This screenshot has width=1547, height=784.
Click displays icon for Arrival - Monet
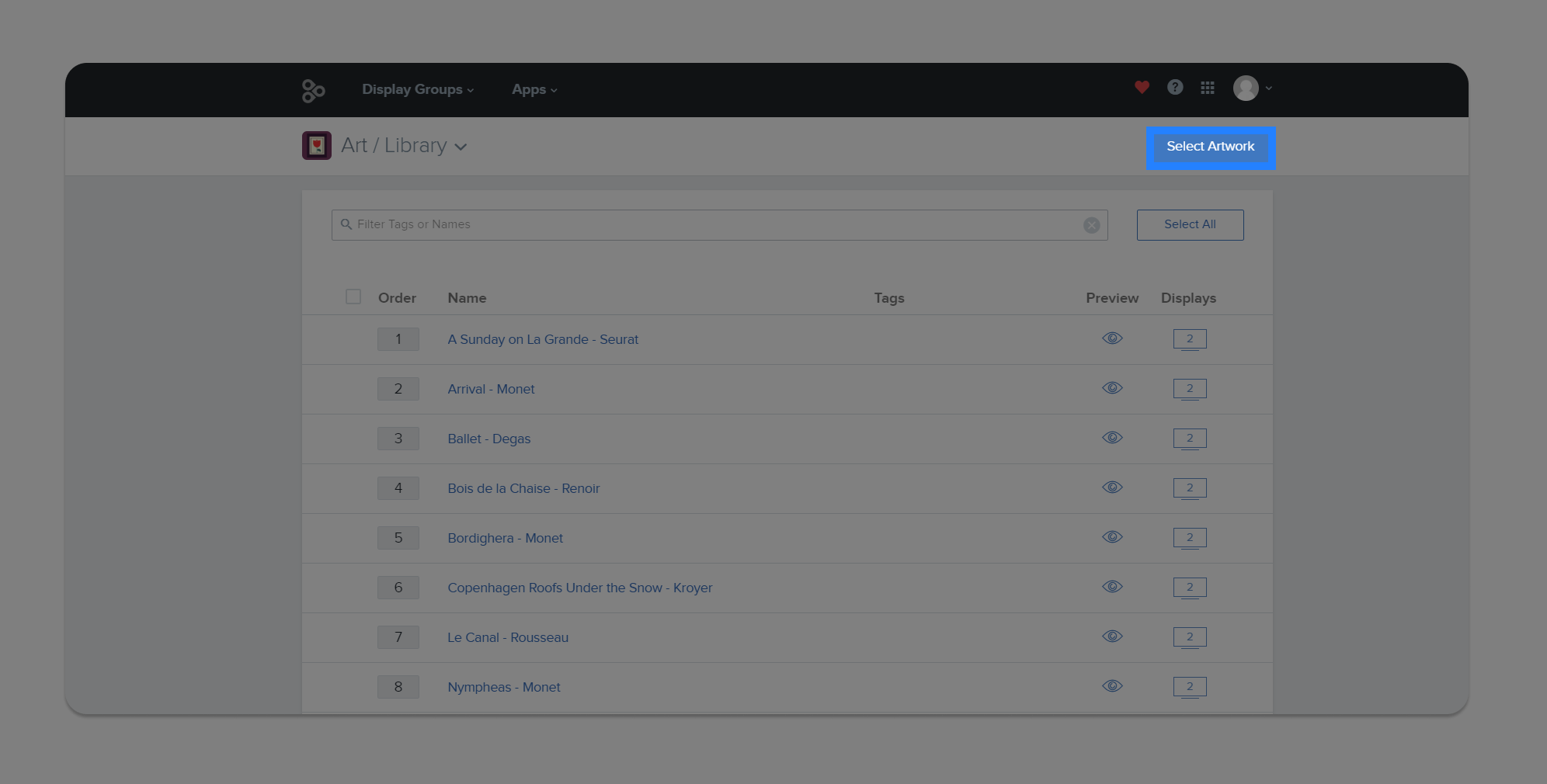pos(1190,390)
